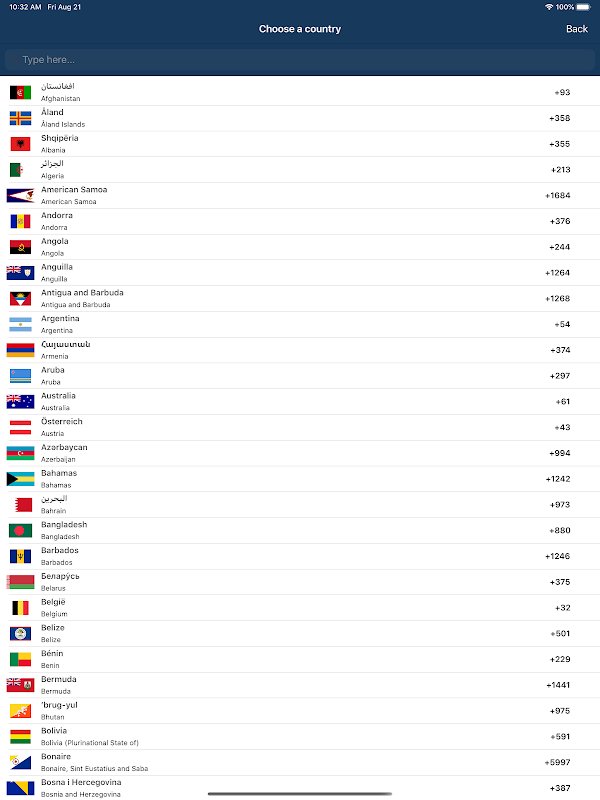The height and width of the screenshot is (800, 600).
Task: Click the Albania flag icon
Action: (x=21, y=144)
